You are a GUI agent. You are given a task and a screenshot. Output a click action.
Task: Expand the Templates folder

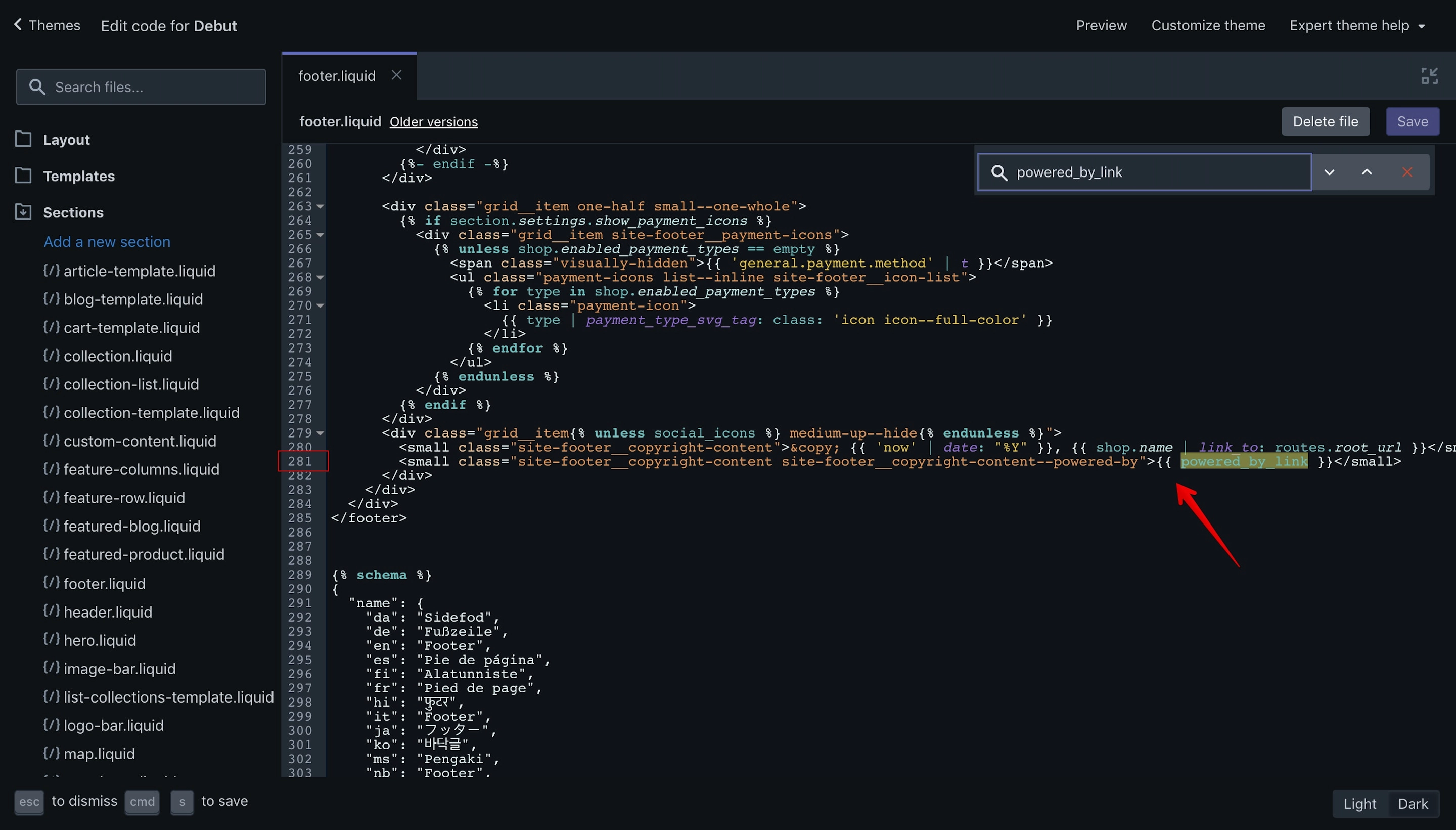78,176
